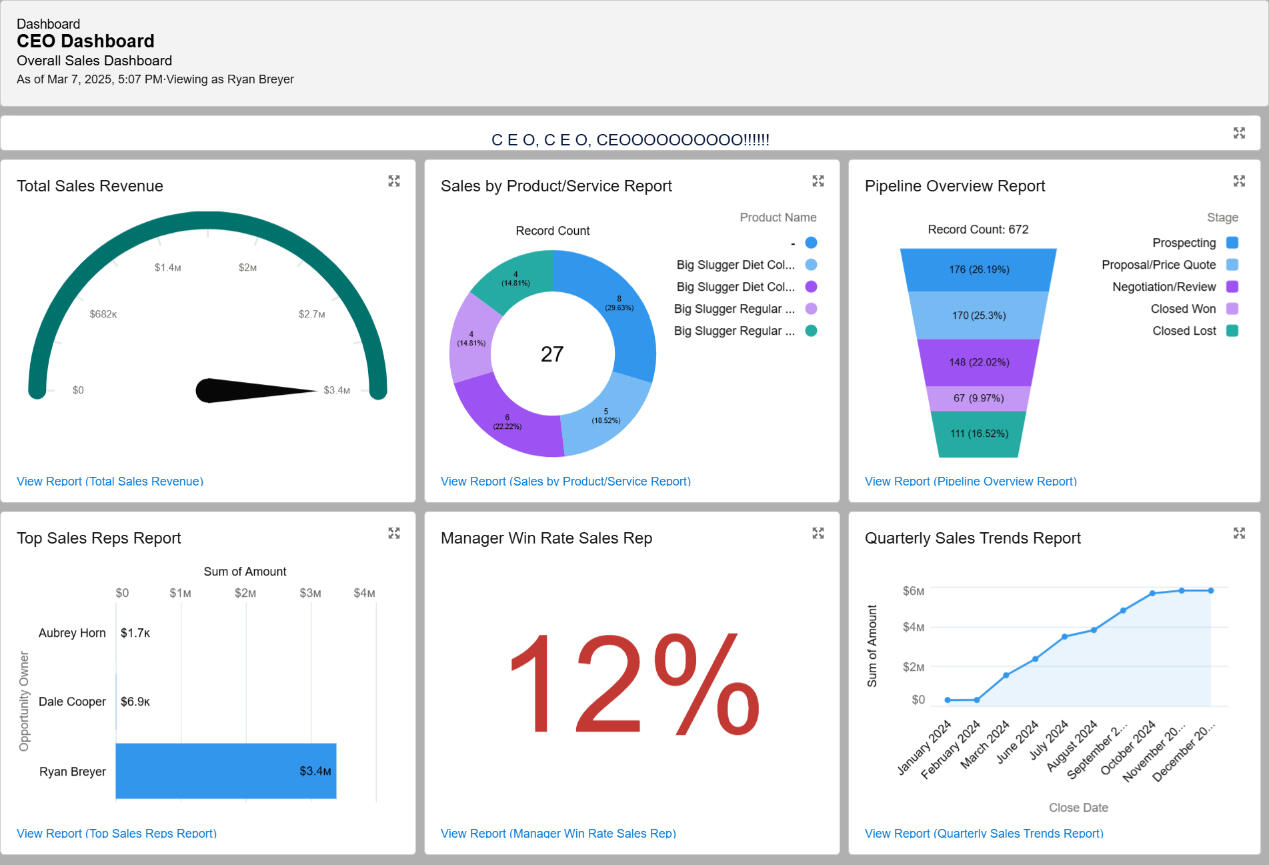
Task: Open View Report (Pipeline Overview Report)
Action: [970, 481]
